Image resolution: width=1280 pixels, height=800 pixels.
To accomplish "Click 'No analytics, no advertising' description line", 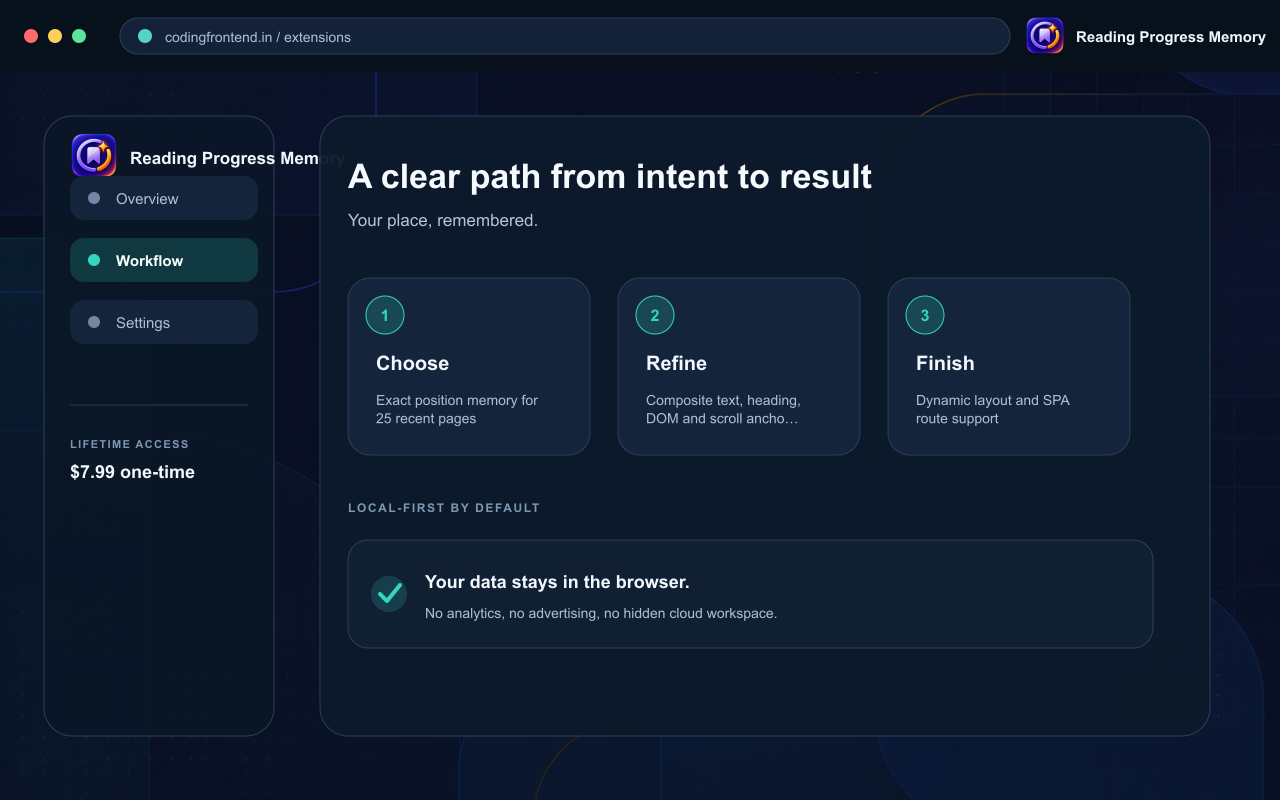I will [x=601, y=613].
